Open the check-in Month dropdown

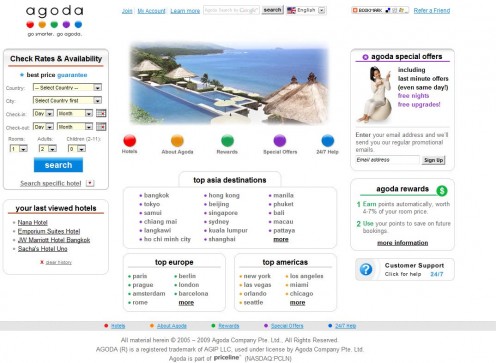pyautogui.click(x=75, y=113)
